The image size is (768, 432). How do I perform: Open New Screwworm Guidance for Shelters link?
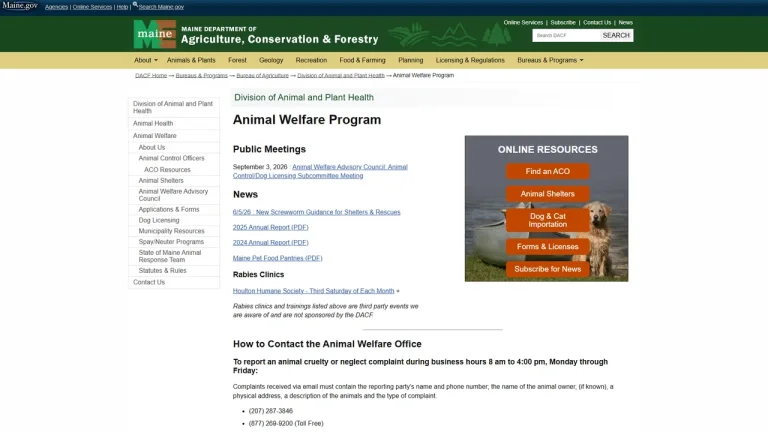click(x=316, y=212)
